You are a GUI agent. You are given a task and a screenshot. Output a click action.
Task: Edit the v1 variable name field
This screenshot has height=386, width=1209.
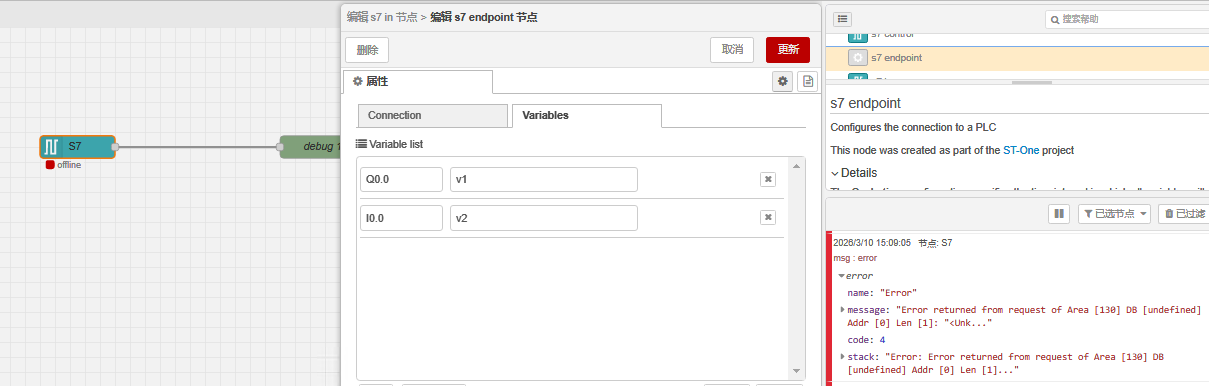(544, 179)
